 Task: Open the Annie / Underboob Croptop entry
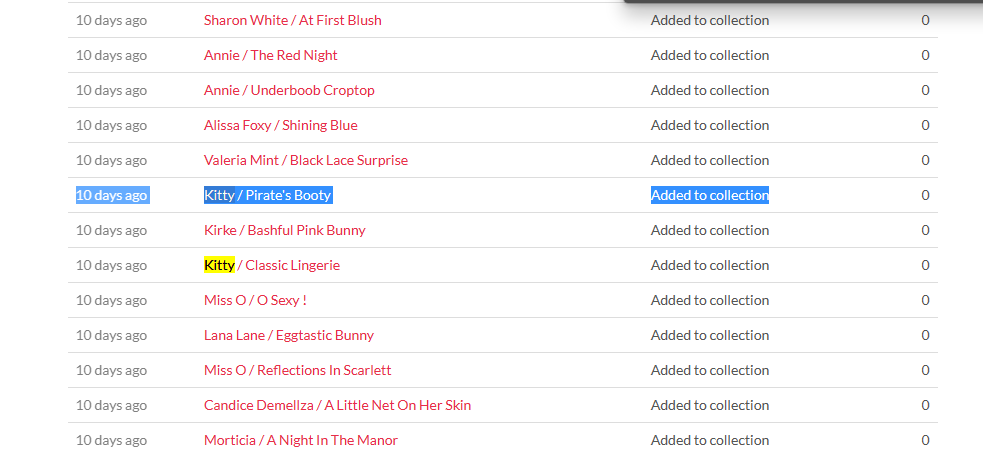pyautogui.click(x=289, y=90)
